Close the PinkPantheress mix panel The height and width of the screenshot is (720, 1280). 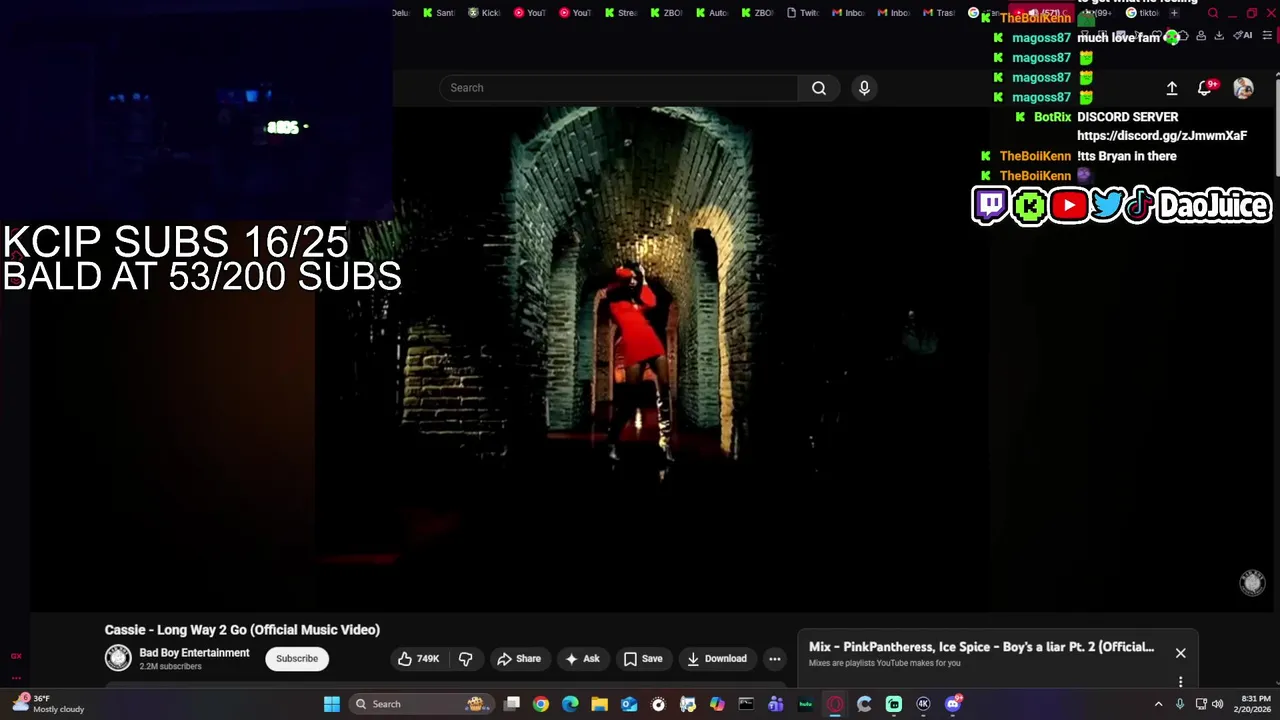click(1180, 653)
